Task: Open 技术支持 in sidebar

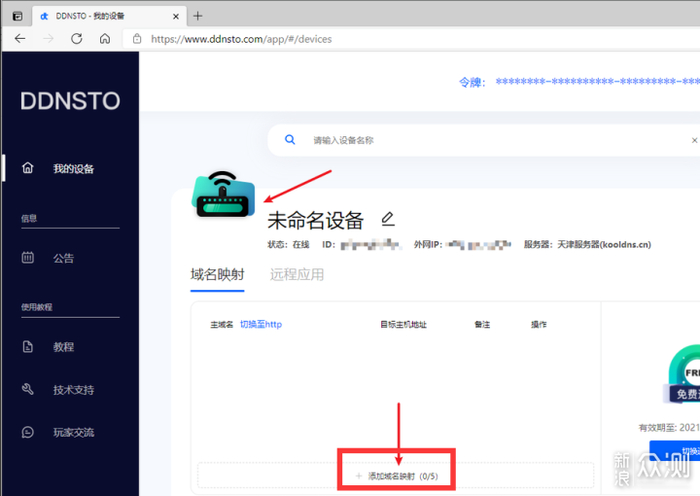Action: [73, 390]
